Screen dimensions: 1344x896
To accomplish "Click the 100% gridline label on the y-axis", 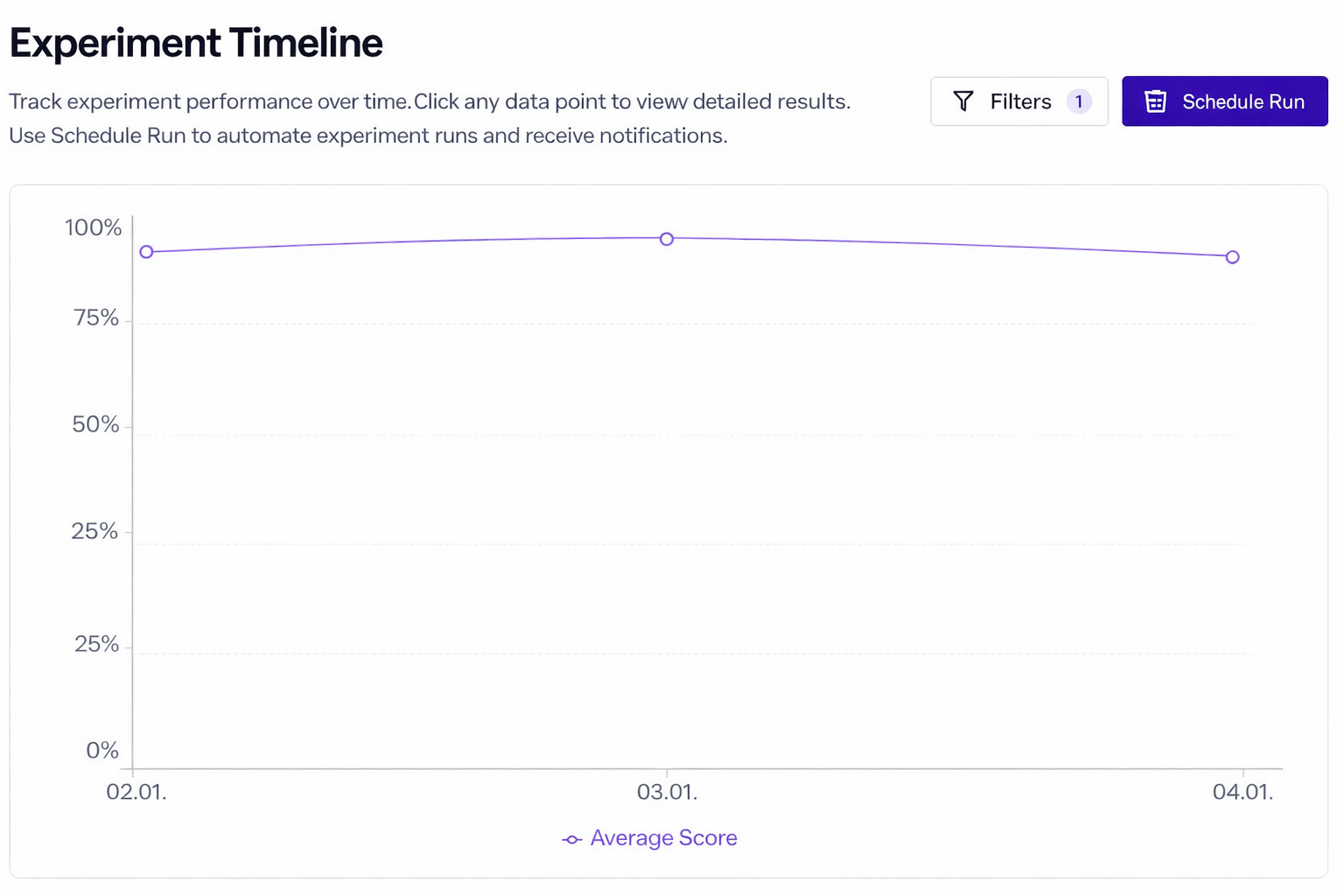I will (94, 227).
